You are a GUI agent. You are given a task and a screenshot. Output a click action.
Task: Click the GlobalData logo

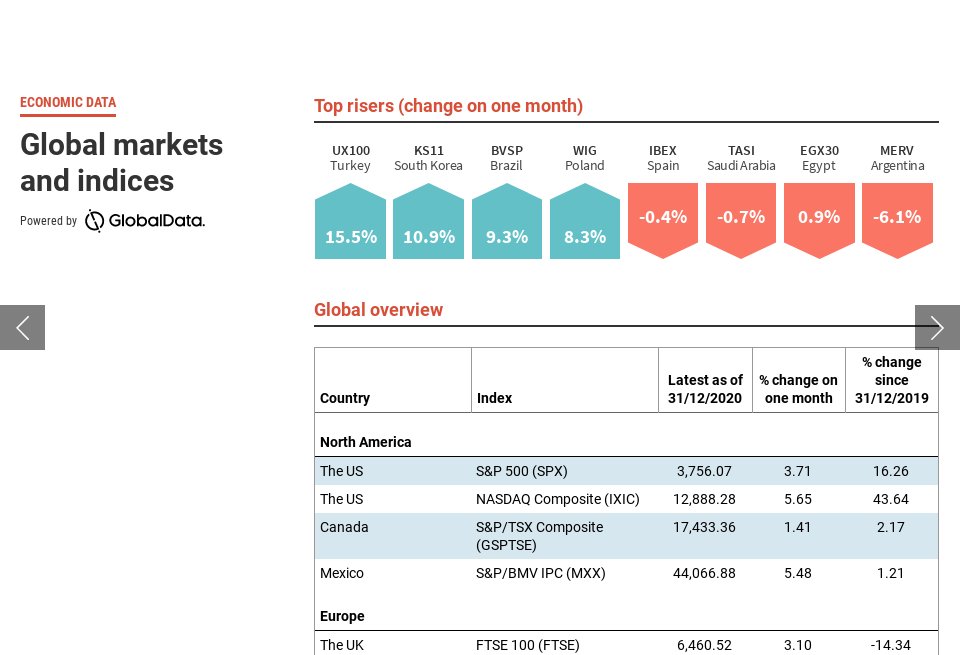coord(144,221)
